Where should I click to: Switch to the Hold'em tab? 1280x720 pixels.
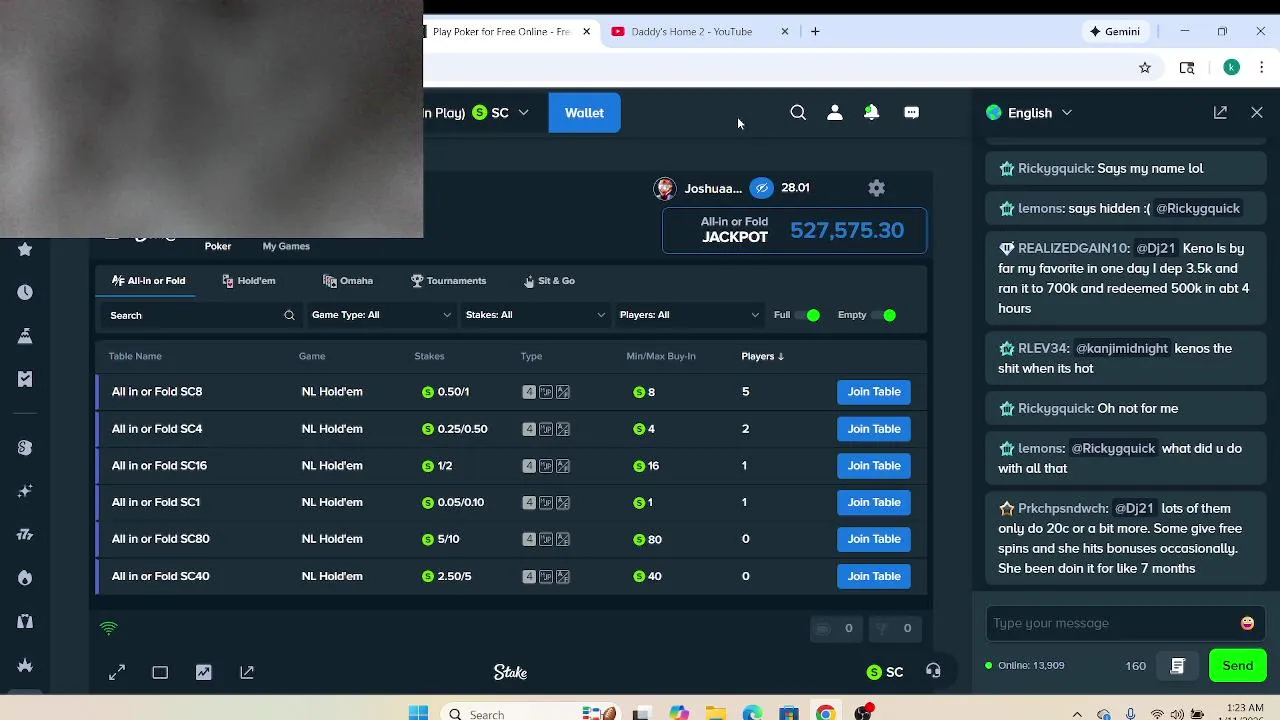pyautogui.click(x=249, y=281)
